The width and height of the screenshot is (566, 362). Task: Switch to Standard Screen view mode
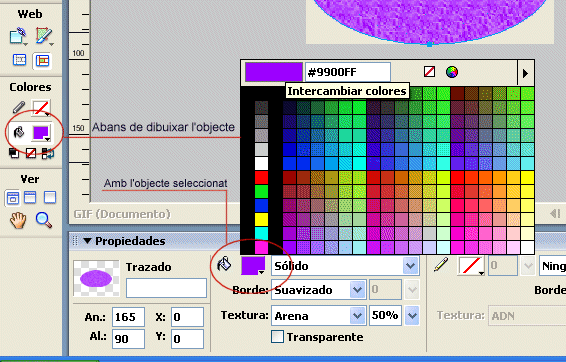[x=13, y=198]
